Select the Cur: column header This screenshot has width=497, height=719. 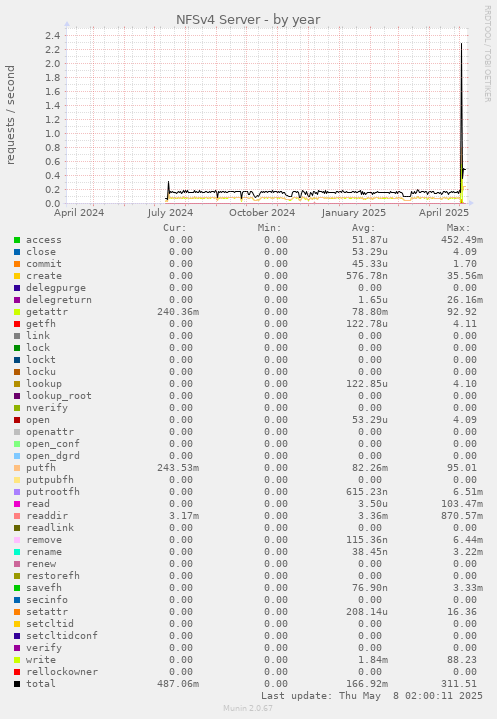(x=175, y=228)
